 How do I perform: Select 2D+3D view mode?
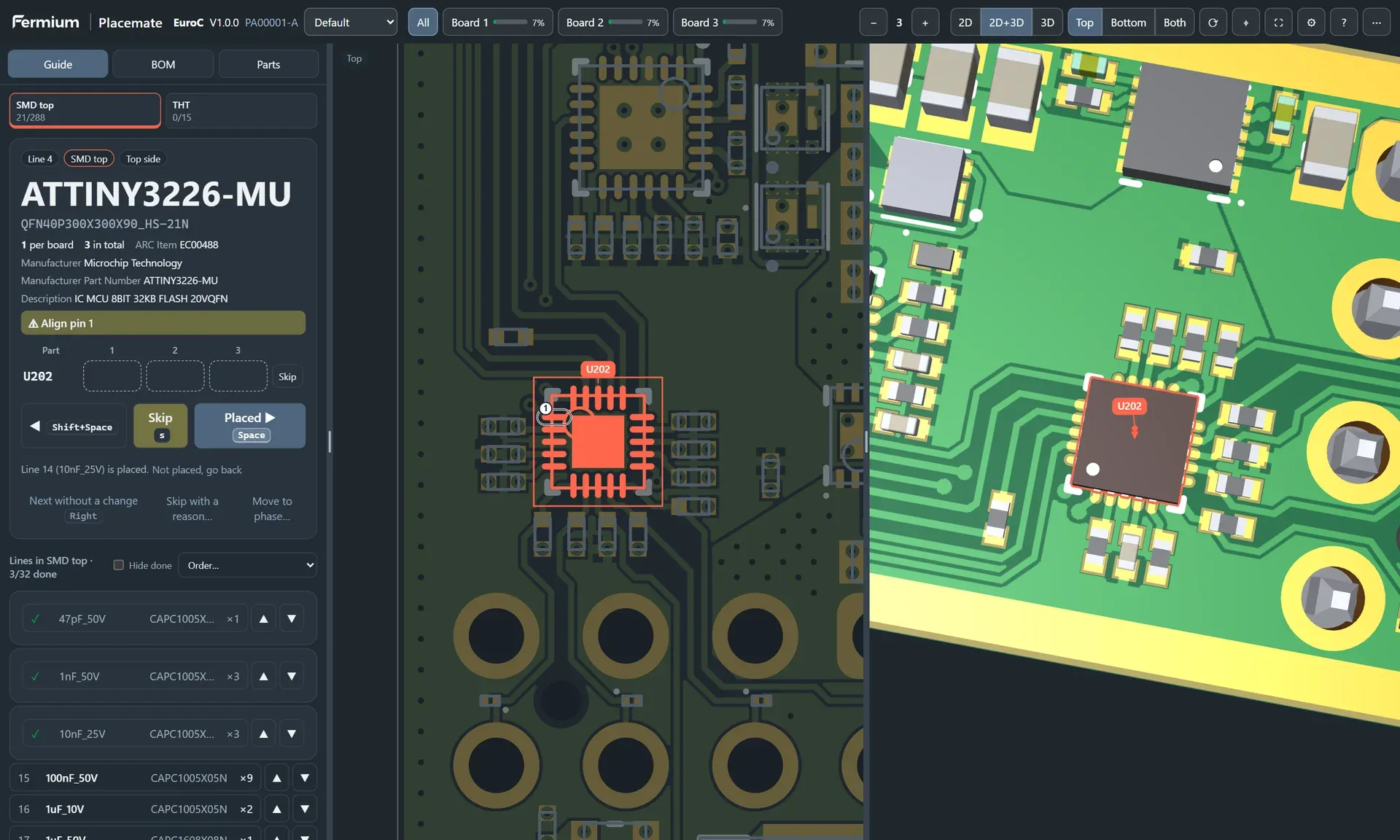pyautogui.click(x=1006, y=23)
